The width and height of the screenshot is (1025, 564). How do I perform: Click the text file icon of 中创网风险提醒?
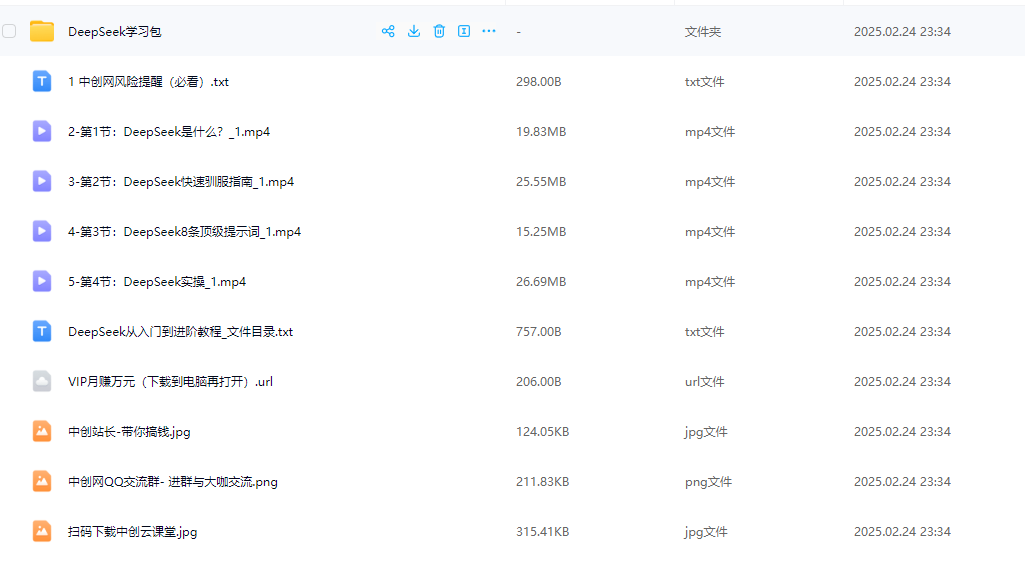pyautogui.click(x=42, y=82)
